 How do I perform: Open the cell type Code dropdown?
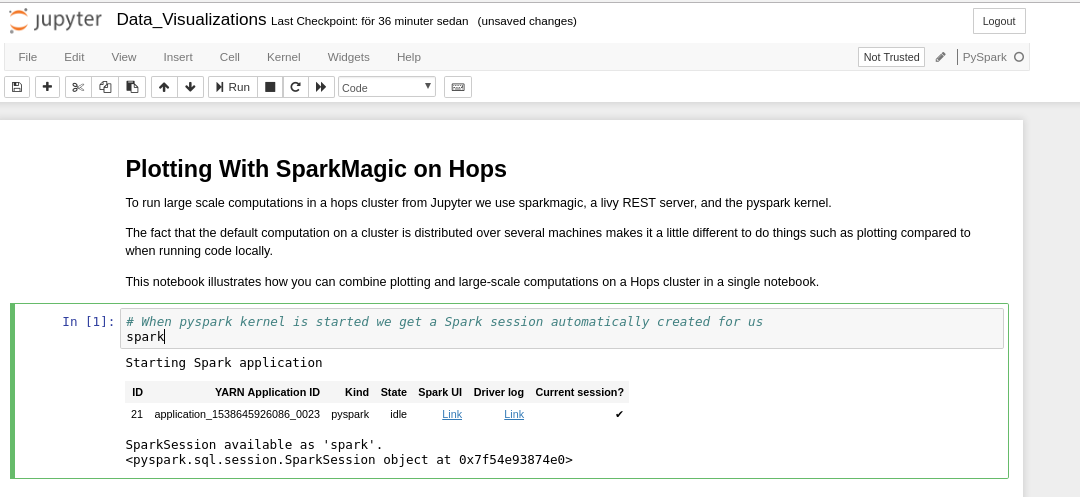point(387,87)
